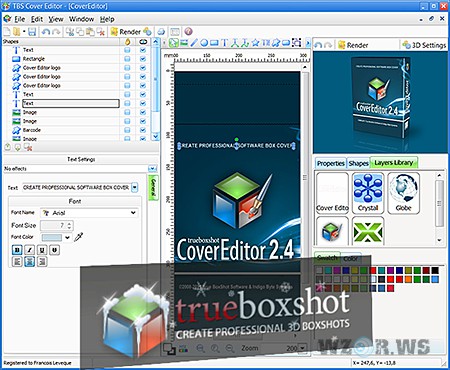The image size is (450, 370).
Task: Pick font color with eyedropper icon
Action: tap(79, 237)
